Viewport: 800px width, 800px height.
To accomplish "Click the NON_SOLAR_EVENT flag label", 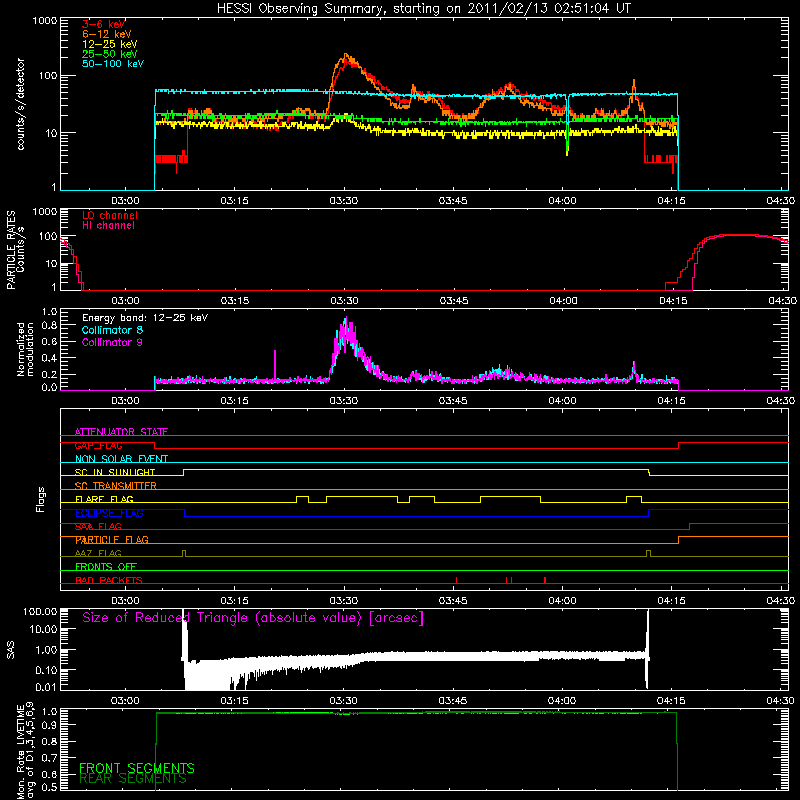I will click(x=121, y=459).
